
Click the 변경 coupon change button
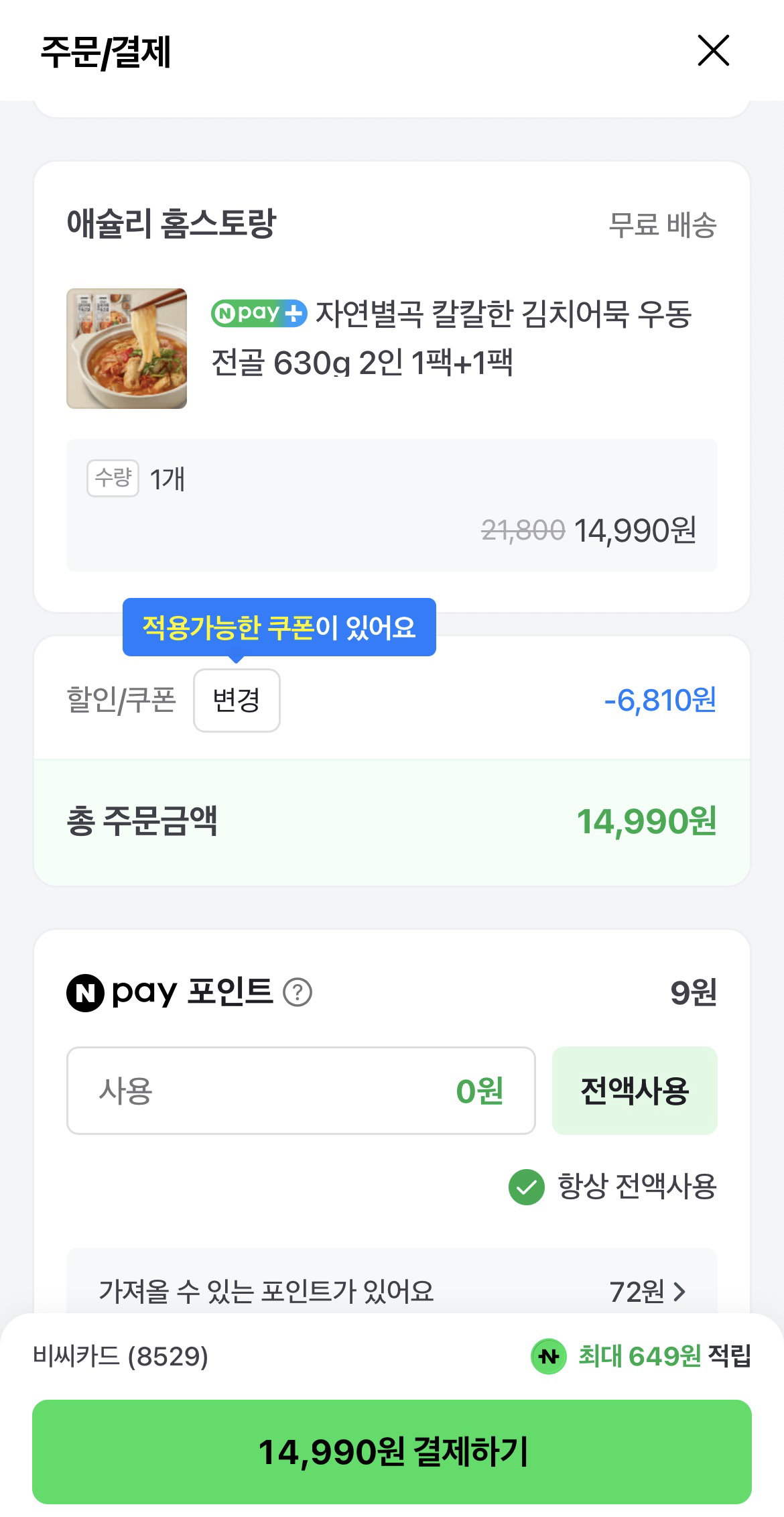[237, 701]
